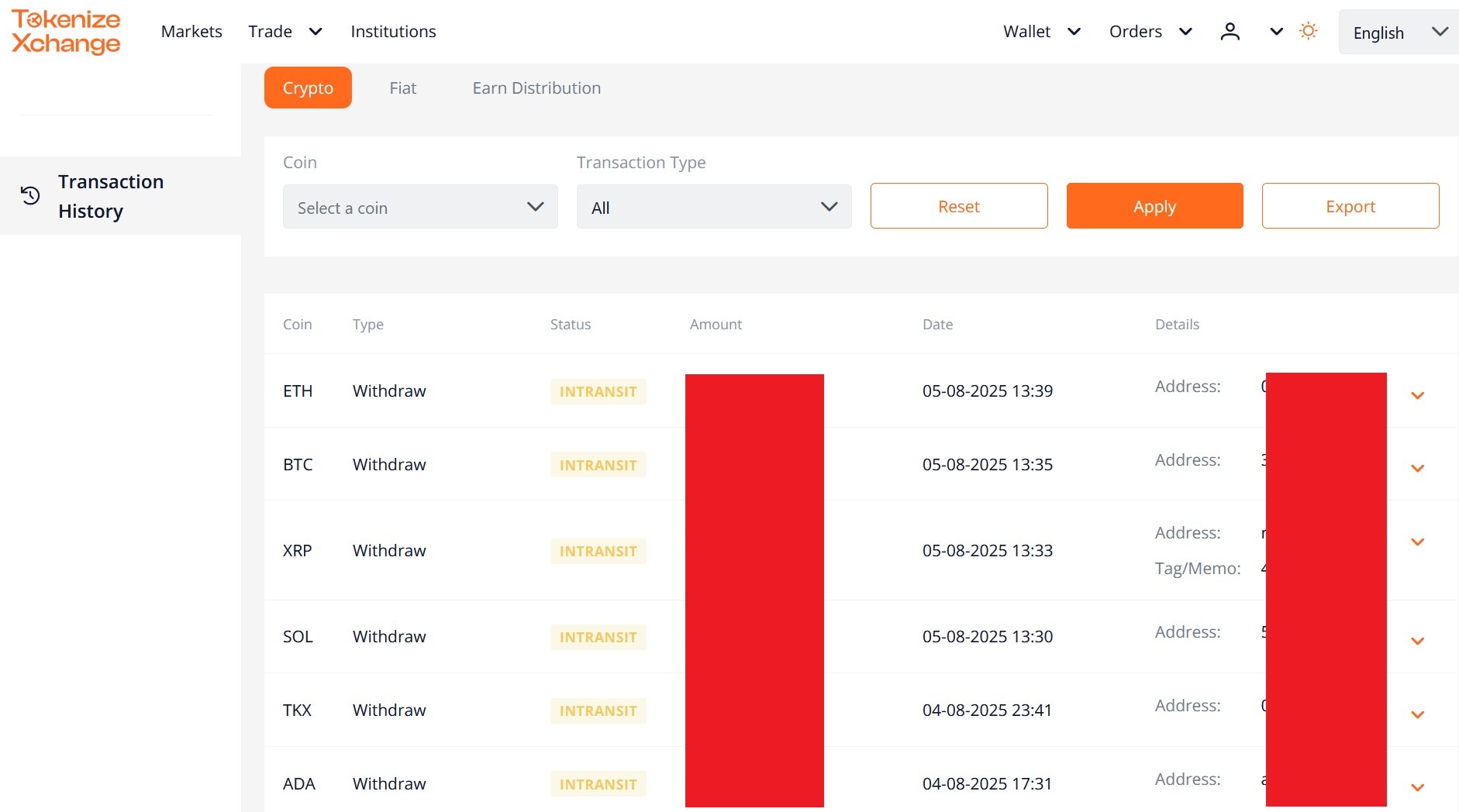Expand the Orders menu
This screenshot has width=1459, height=812.
(1150, 32)
